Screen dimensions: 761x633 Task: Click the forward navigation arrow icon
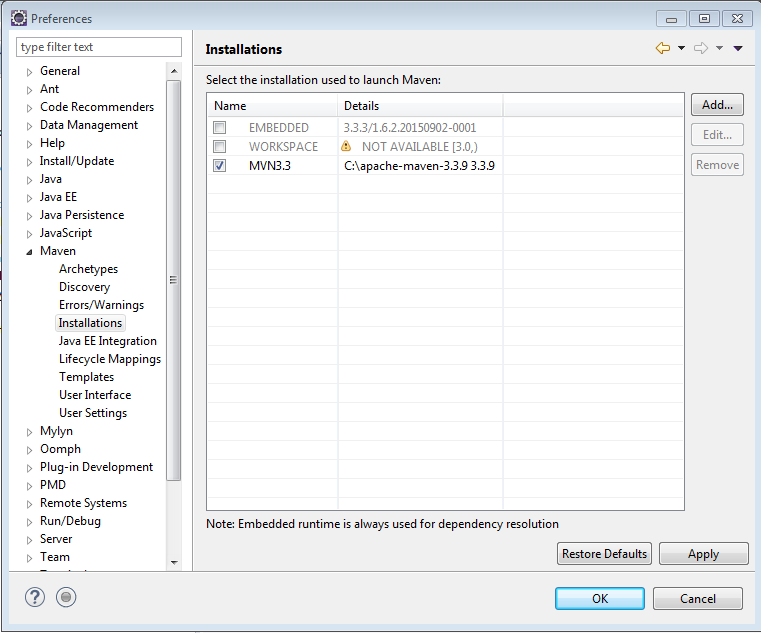point(701,49)
